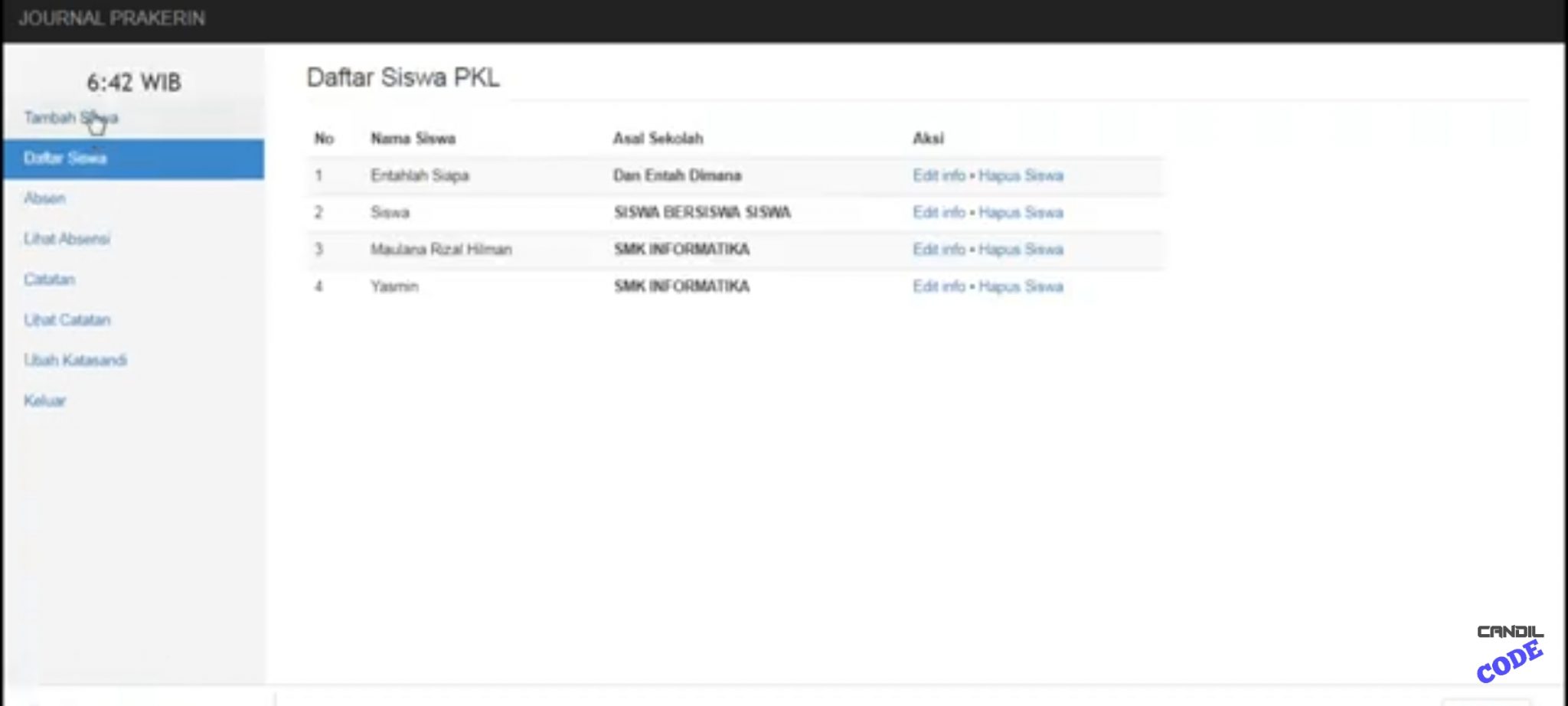Click the JOURNAL PRAKERIN header title
Image resolution: width=1568 pixels, height=706 pixels.
[x=112, y=19]
